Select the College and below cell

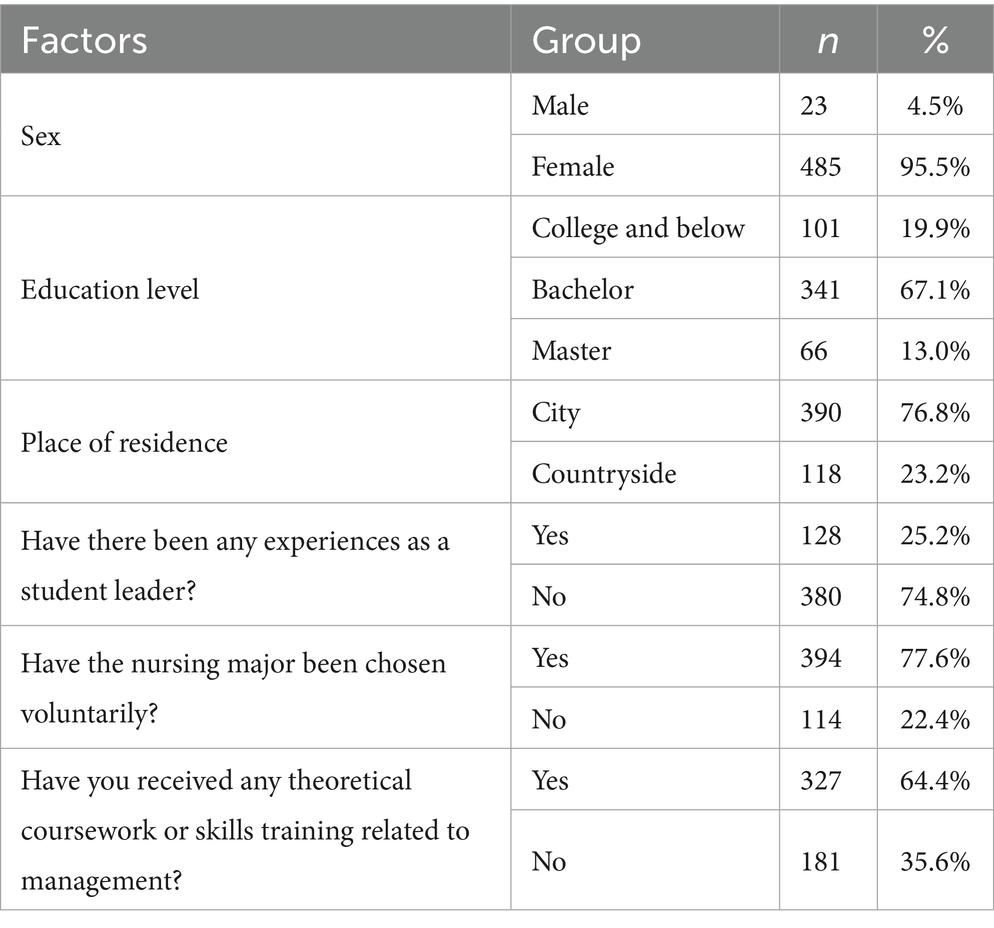coord(638,228)
